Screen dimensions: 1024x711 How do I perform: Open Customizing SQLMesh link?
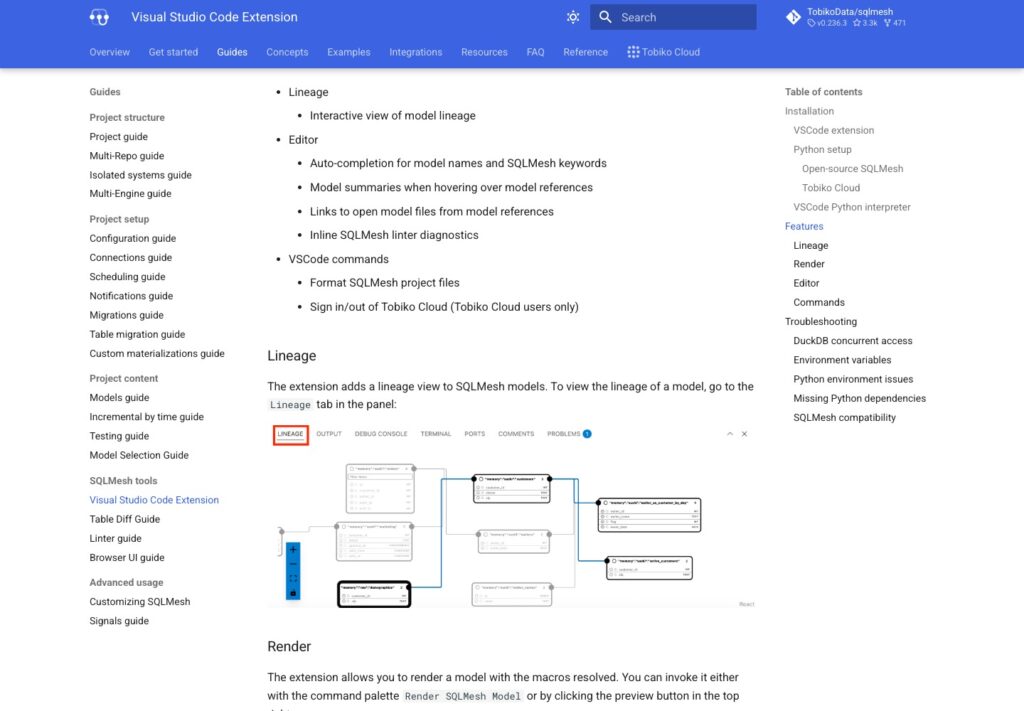coord(140,602)
